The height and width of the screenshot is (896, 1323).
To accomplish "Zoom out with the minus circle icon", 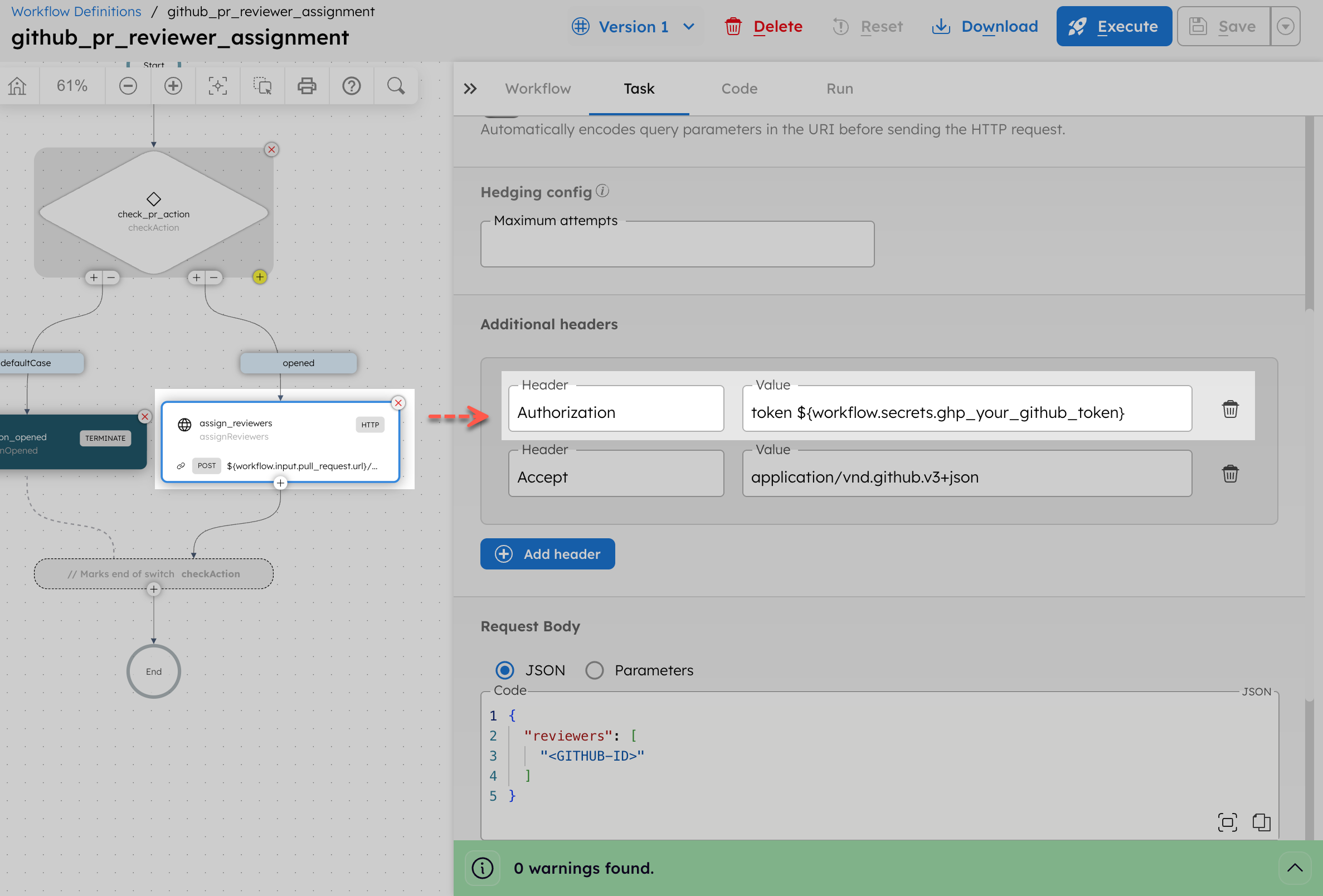I will click(128, 86).
